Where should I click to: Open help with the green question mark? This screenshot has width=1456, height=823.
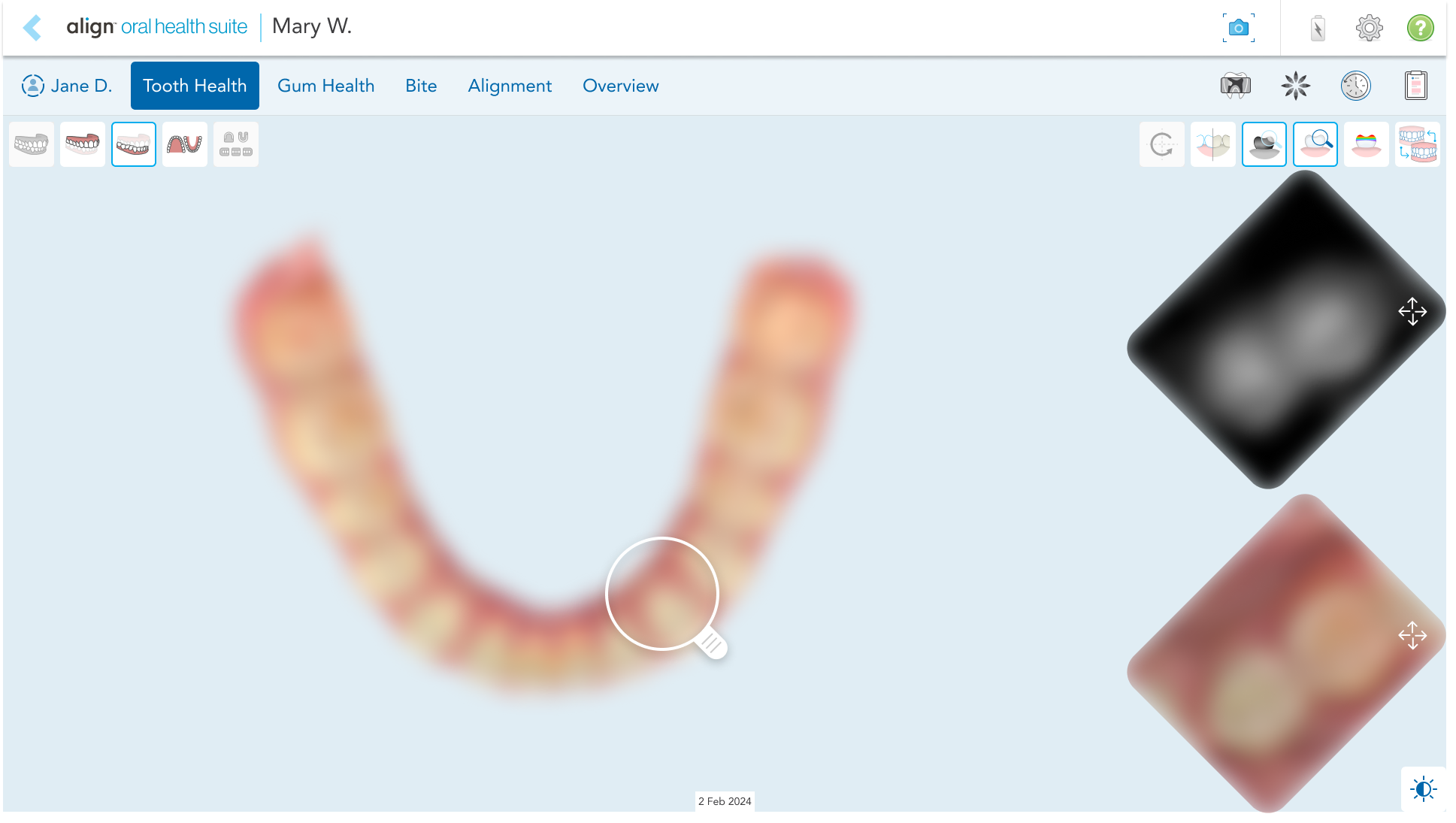tap(1420, 29)
